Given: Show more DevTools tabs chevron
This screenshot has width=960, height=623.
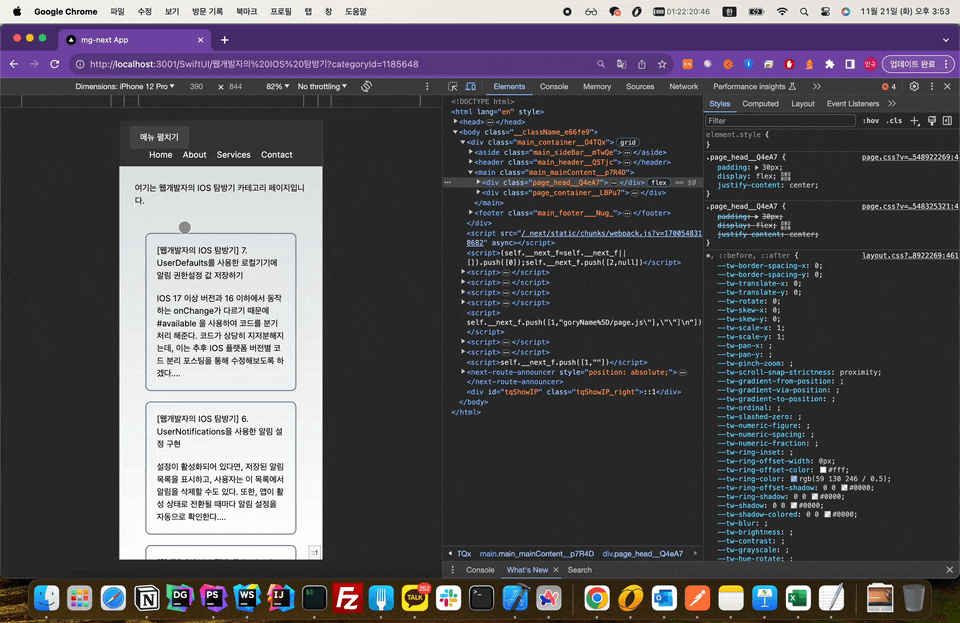Looking at the screenshot, I should click(817, 87).
